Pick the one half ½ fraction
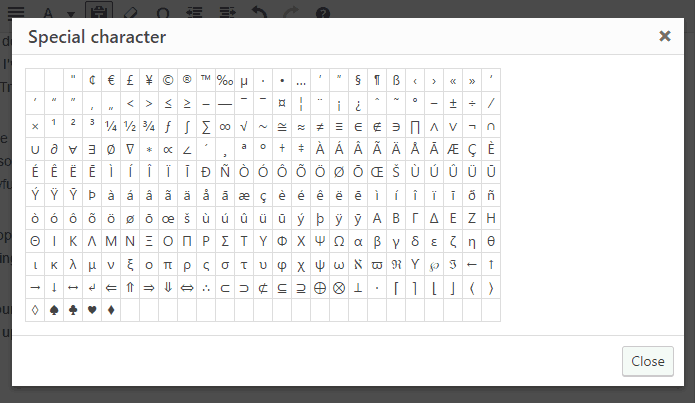Viewport: 695px width, 403px height. 130,126
